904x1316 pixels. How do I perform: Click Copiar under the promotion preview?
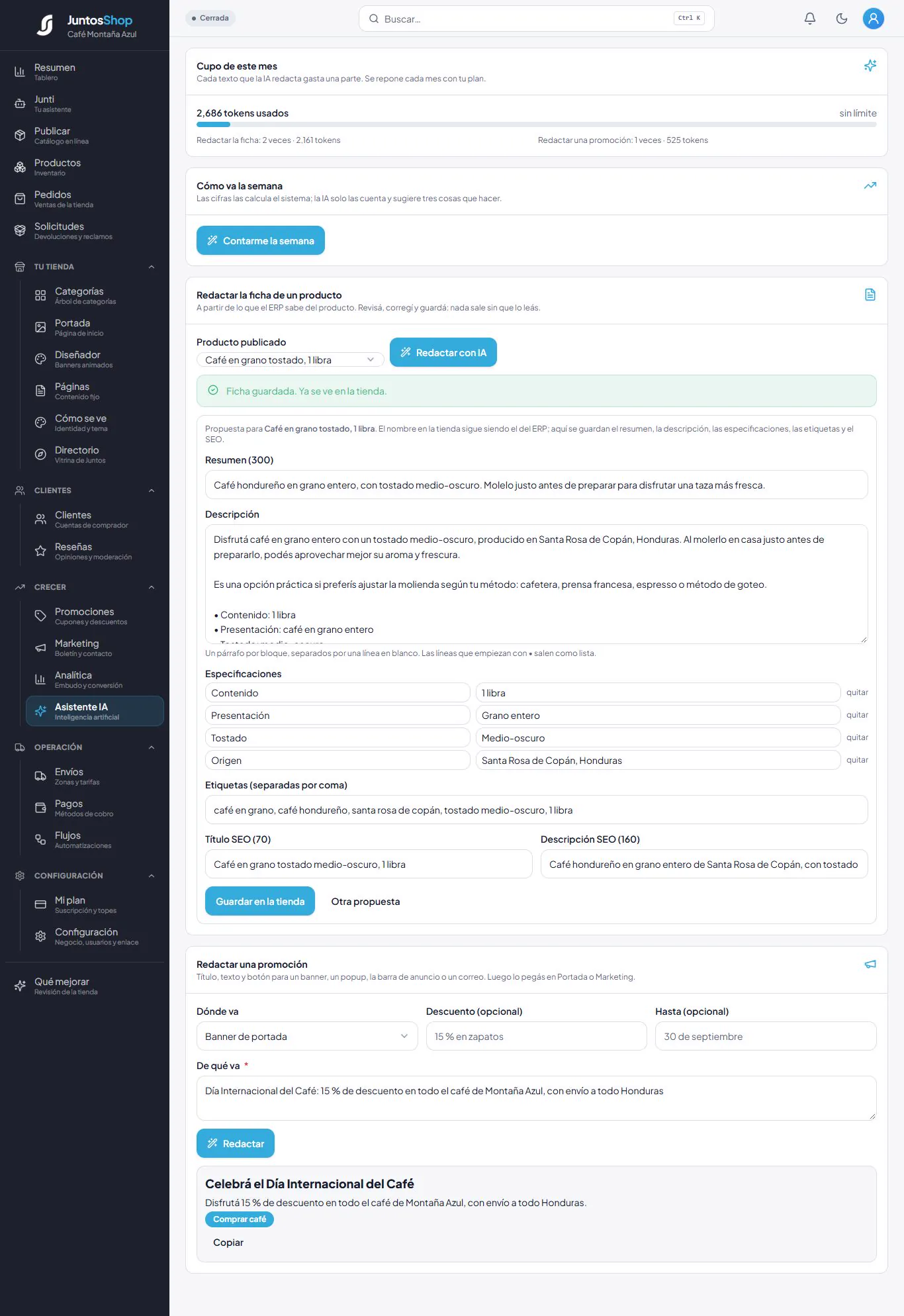(x=228, y=1243)
